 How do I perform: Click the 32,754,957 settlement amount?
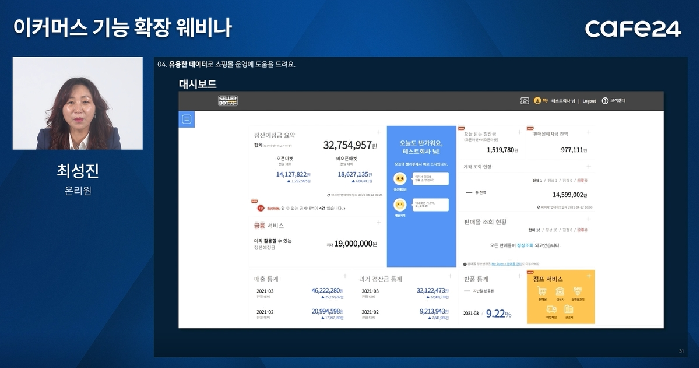350,145
